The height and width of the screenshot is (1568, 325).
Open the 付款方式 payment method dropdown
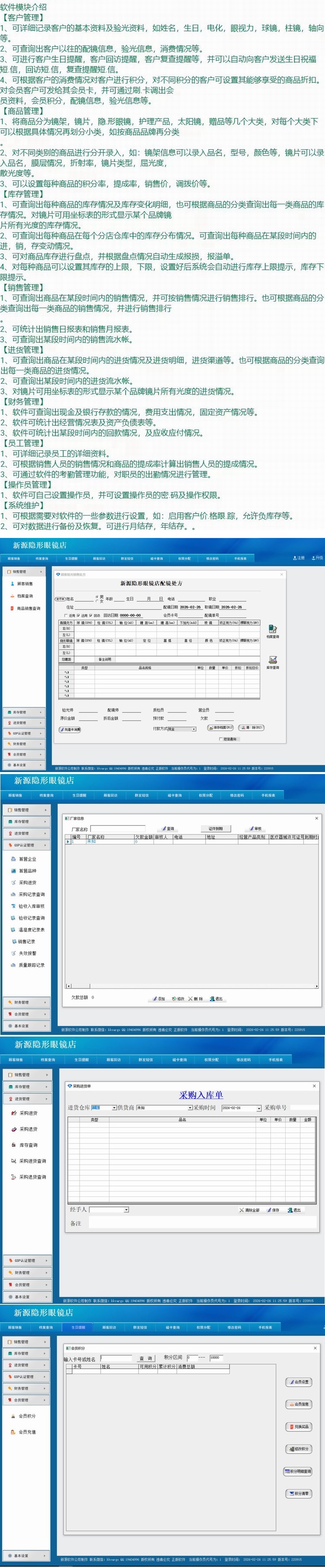pyautogui.click(x=194, y=729)
